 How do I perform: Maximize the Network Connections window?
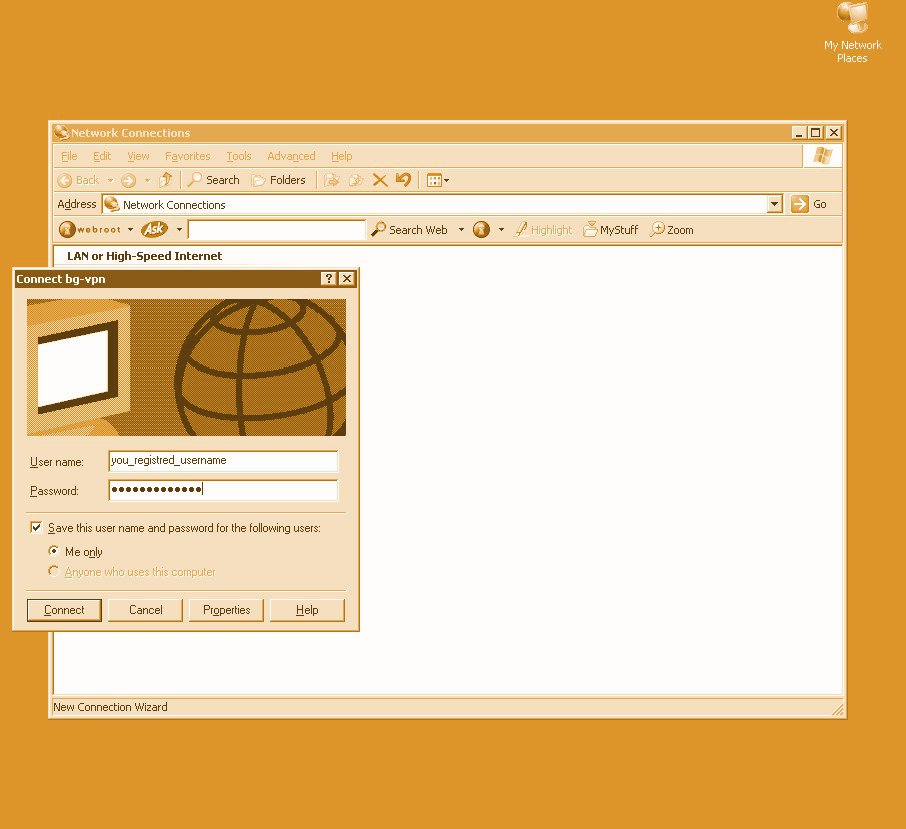tap(815, 133)
